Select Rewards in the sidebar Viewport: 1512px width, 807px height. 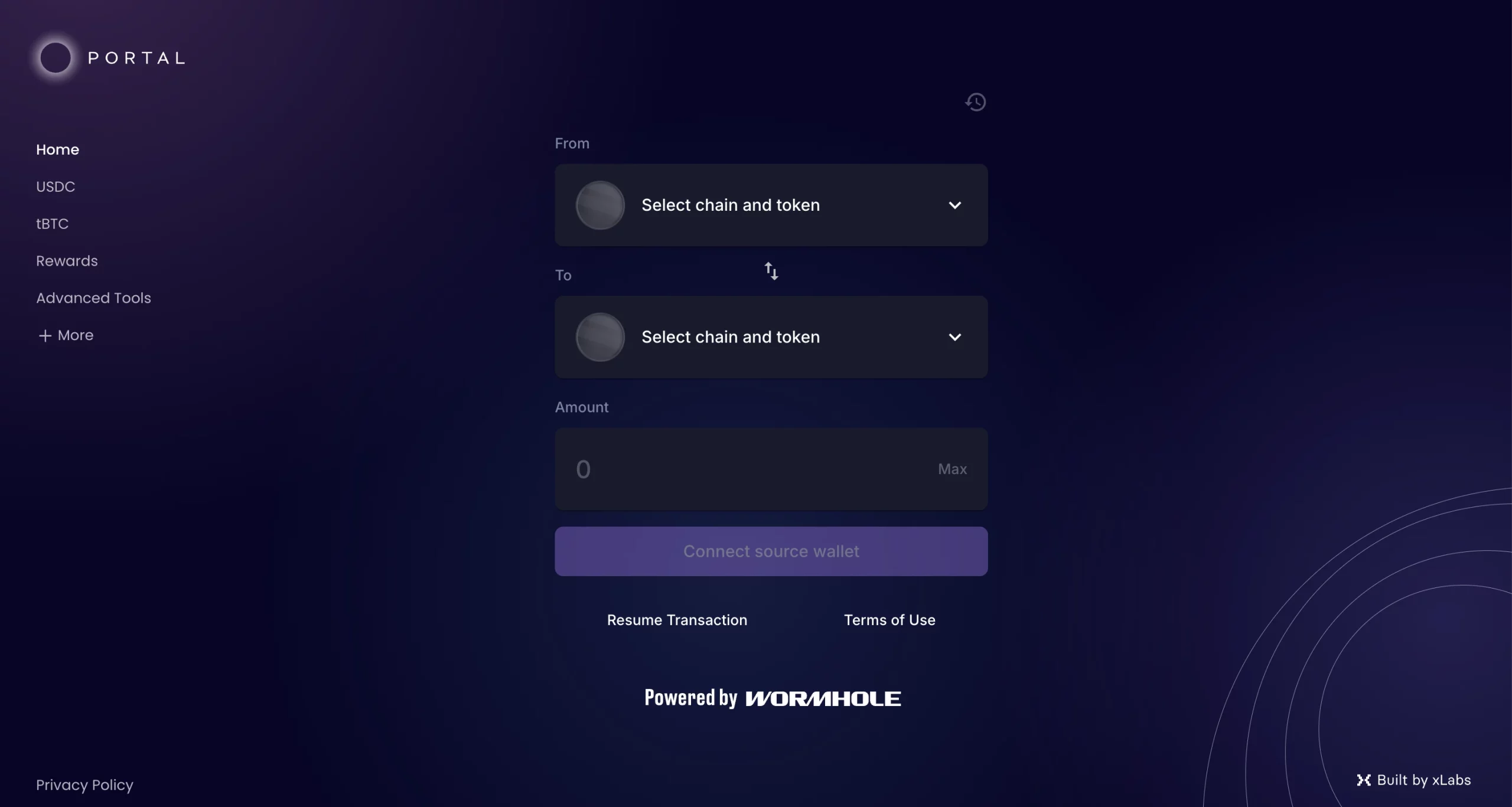[67, 261]
